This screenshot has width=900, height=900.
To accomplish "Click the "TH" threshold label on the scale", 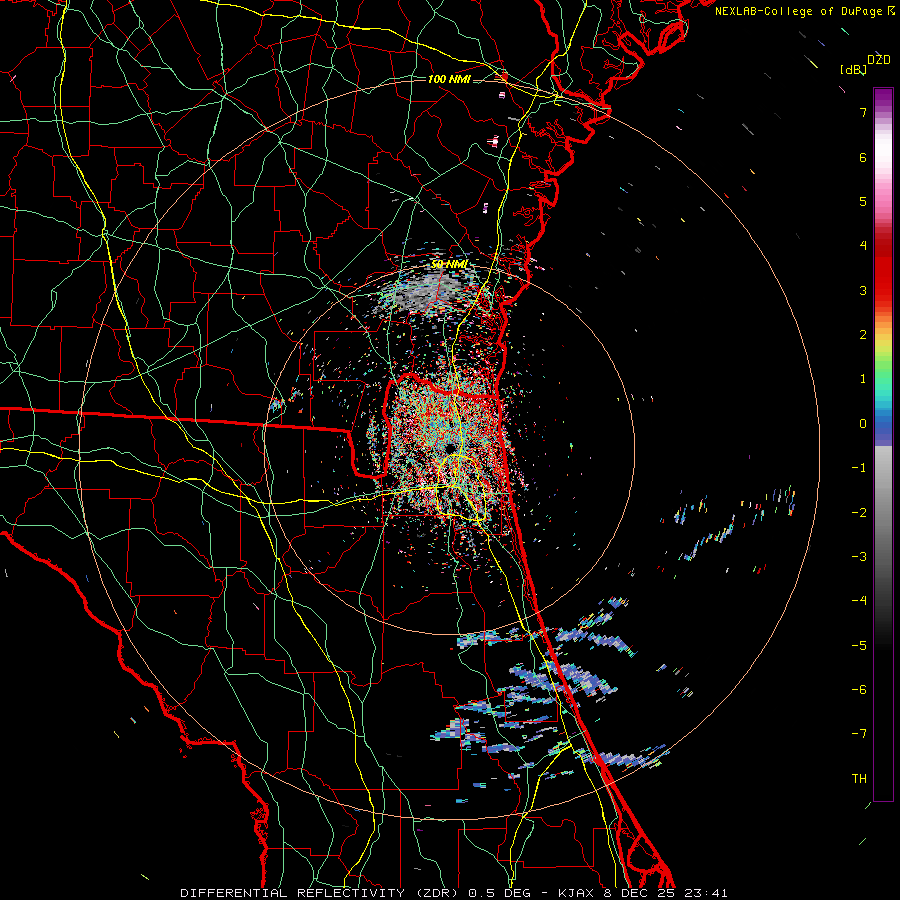I will (x=859, y=779).
